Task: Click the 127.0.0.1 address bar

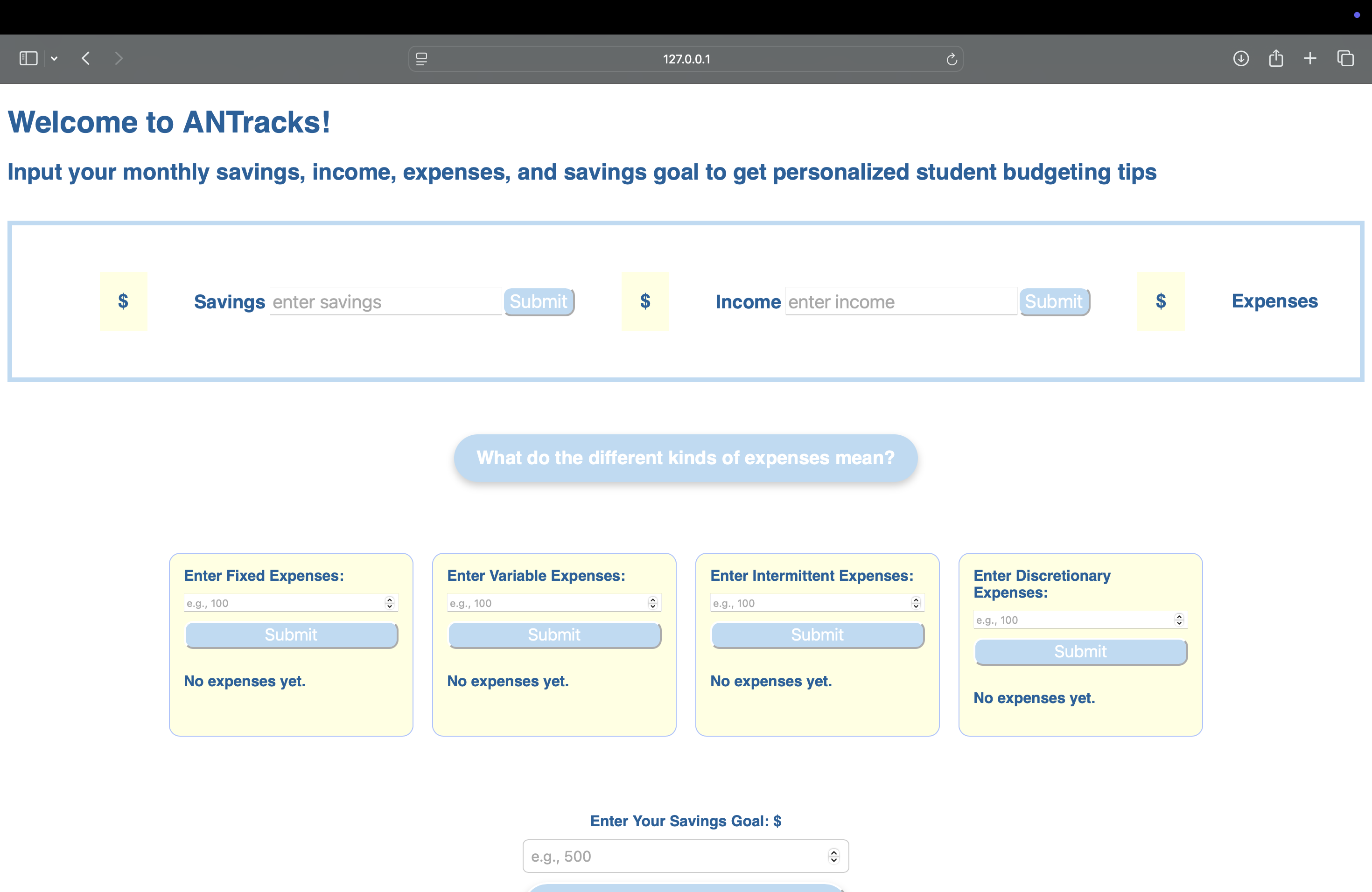Action: click(x=686, y=59)
